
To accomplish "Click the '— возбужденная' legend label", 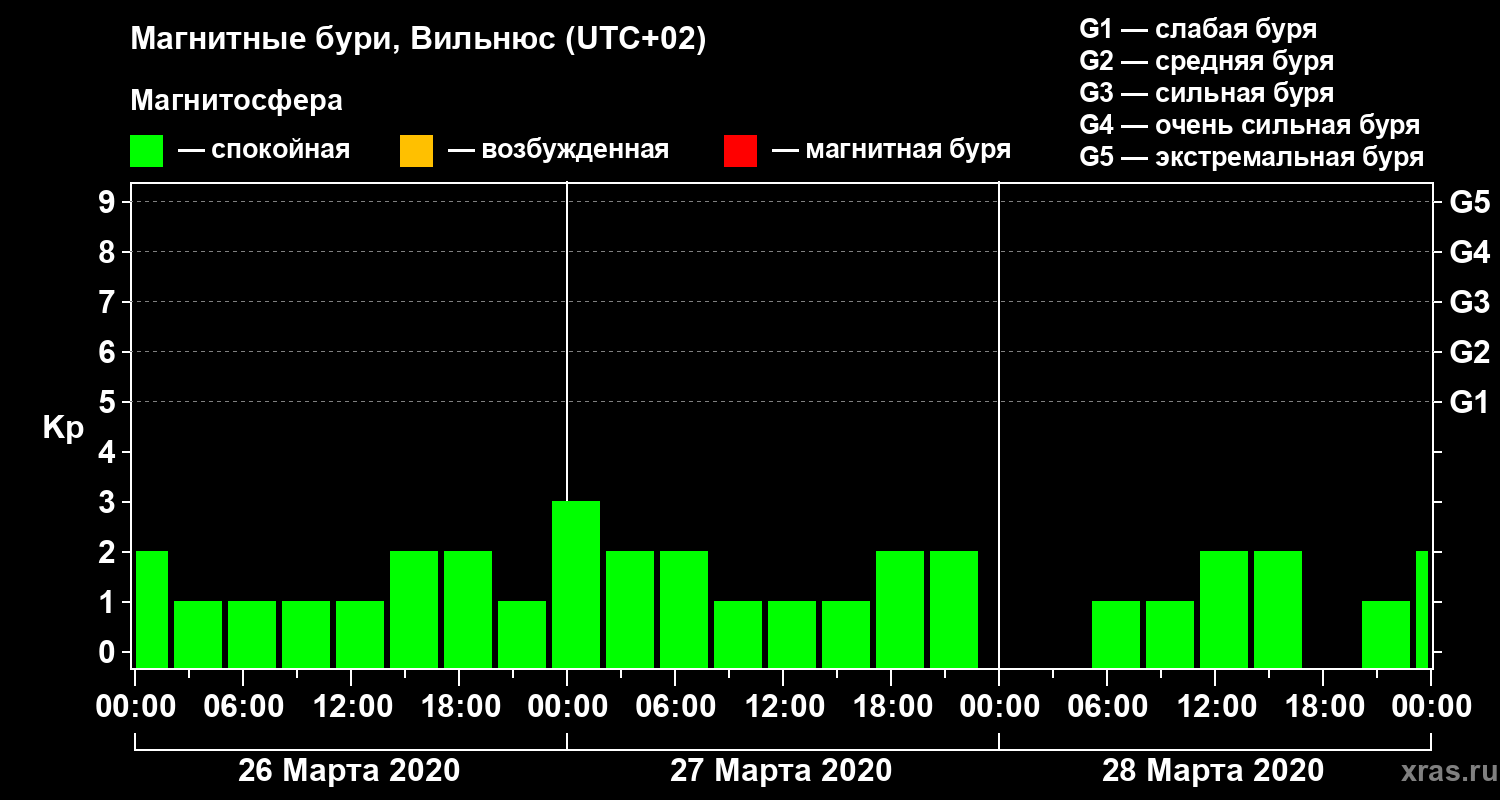I will (558, 151).
